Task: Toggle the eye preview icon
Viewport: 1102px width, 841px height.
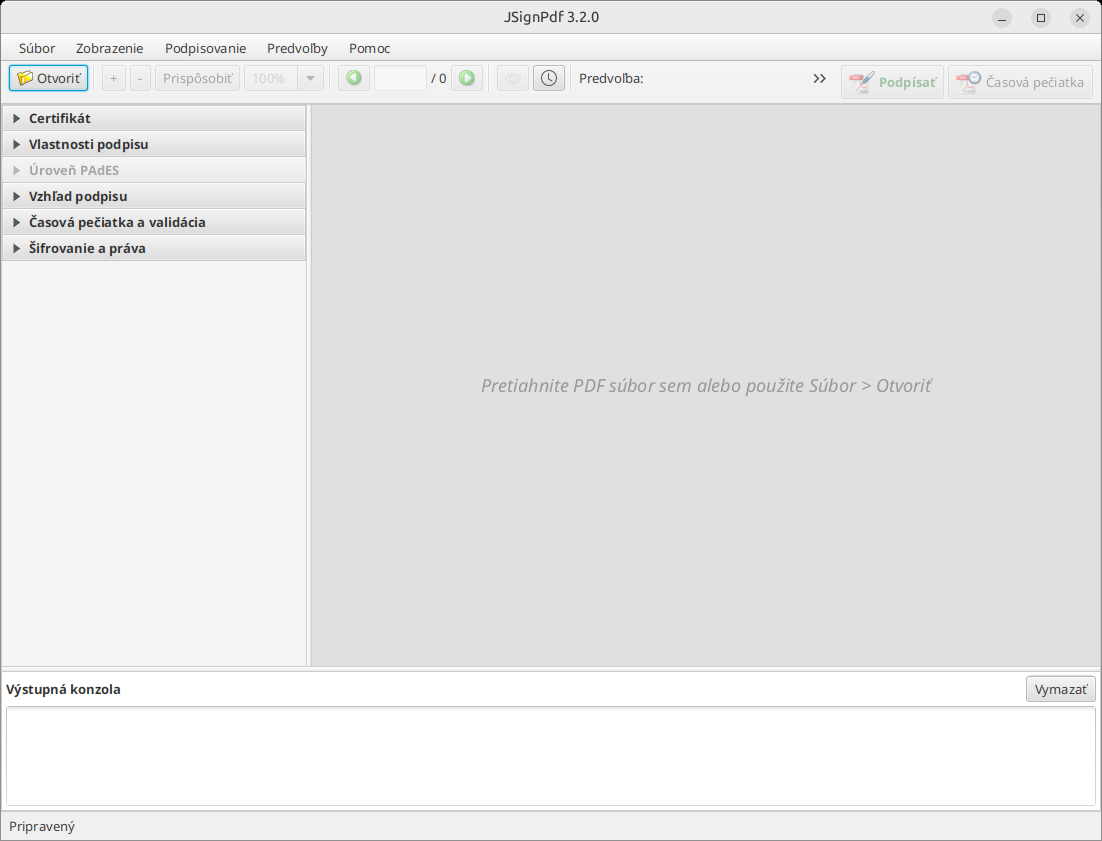Action: [513, 78]
